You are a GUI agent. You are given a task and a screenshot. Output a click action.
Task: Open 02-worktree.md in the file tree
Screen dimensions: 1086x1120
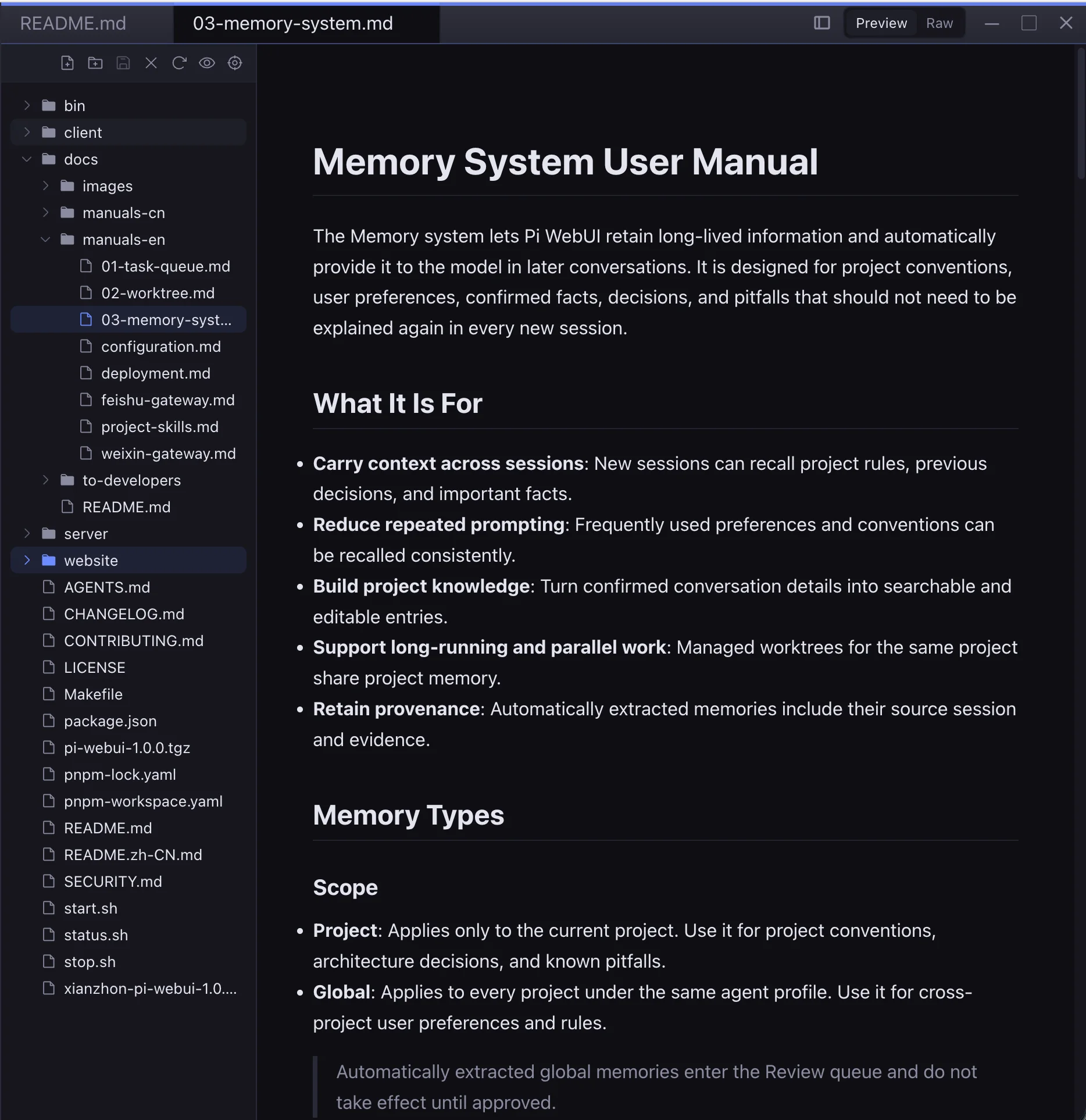click(x=128, y=293)
